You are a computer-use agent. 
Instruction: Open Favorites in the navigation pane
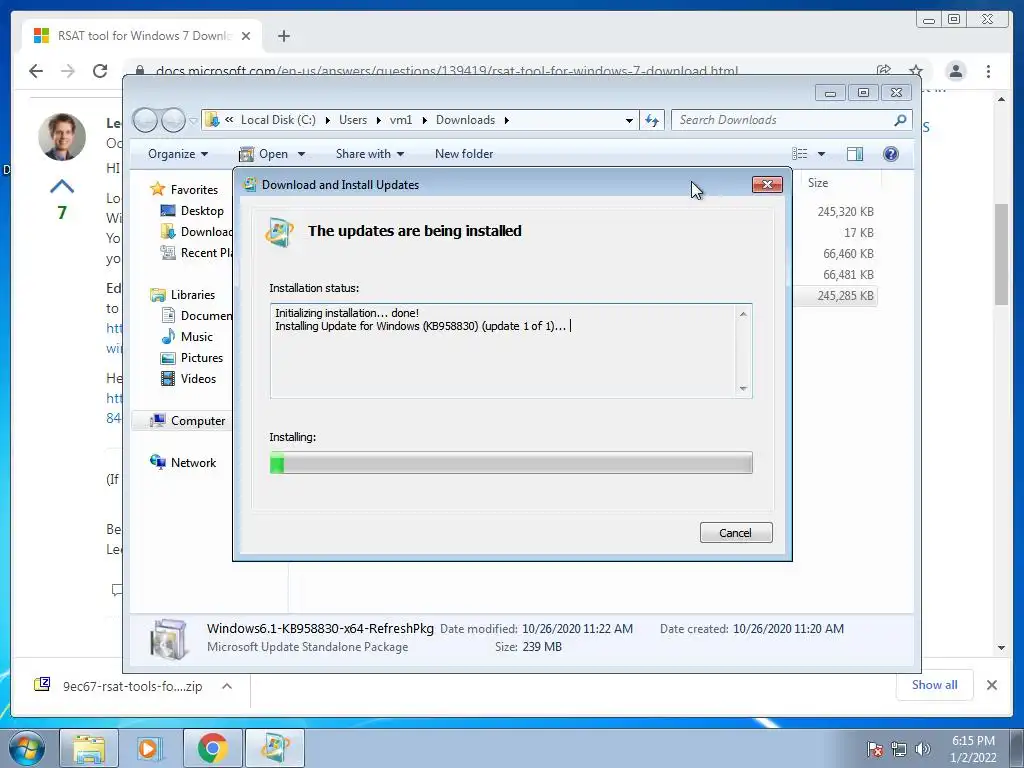(x=194, y=190)
